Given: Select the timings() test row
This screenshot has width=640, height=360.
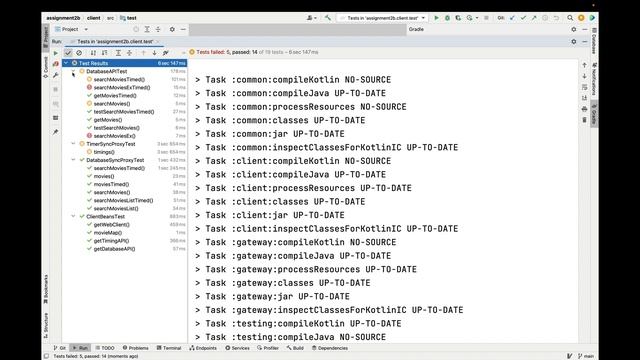Looking at the screenshot, I should [125, 152].
